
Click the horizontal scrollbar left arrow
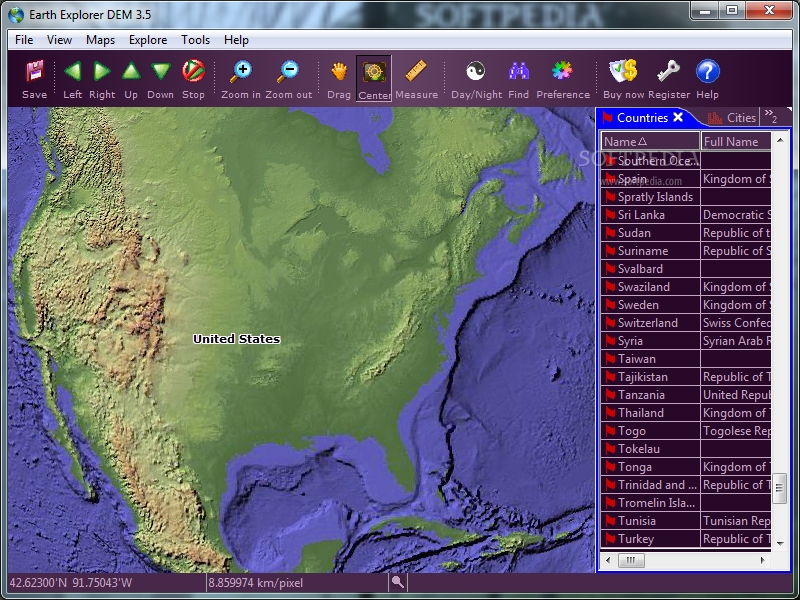tap(608, 560)
